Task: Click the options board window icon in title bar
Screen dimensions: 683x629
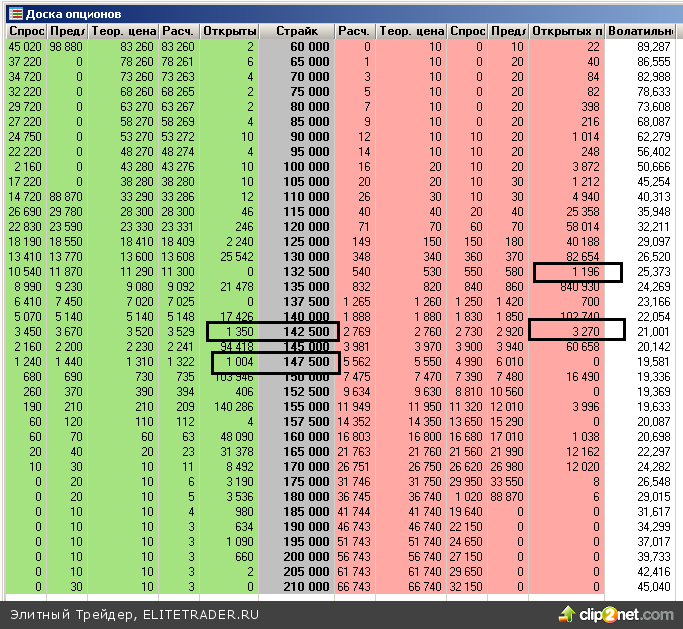Action: click(15, 14)
